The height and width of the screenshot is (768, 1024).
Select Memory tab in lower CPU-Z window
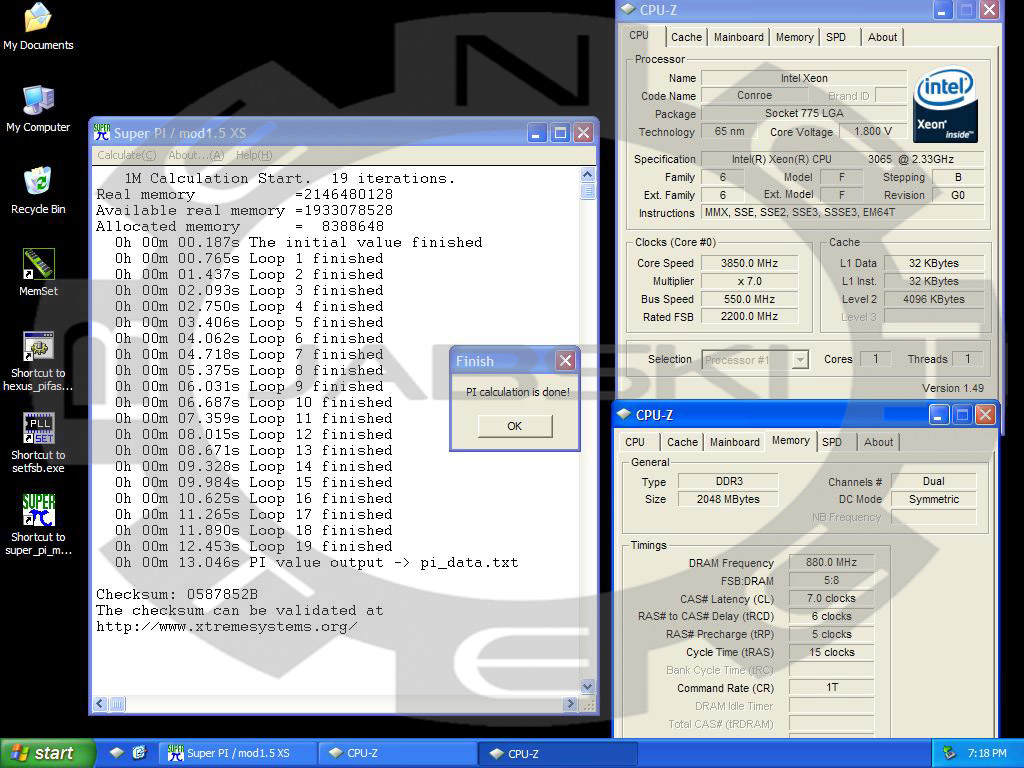coord(791,440)
